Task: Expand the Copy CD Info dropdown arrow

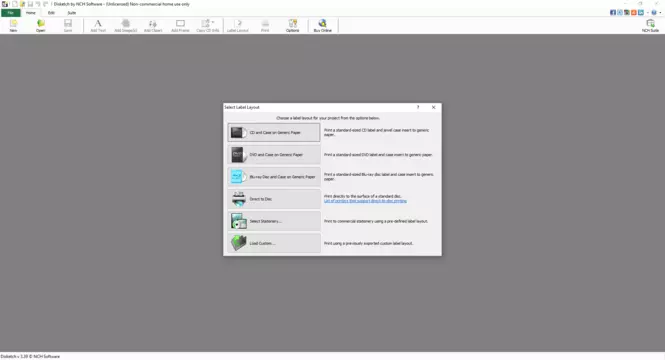Action: (213, 22)
